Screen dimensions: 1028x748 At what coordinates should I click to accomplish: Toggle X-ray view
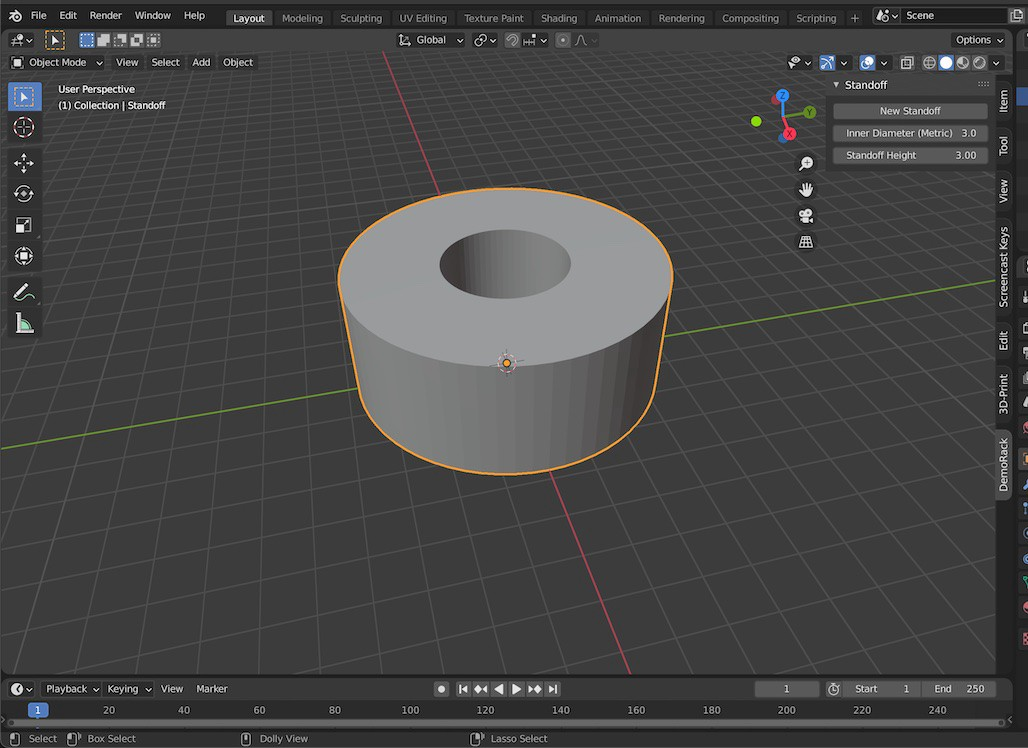[907, 62]
